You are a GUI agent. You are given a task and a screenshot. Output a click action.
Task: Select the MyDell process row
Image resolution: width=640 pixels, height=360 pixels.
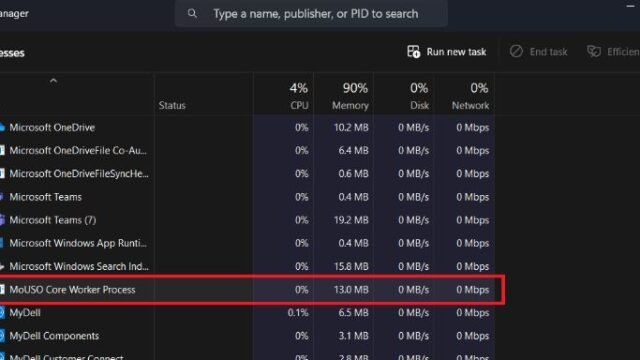point(247,313)
